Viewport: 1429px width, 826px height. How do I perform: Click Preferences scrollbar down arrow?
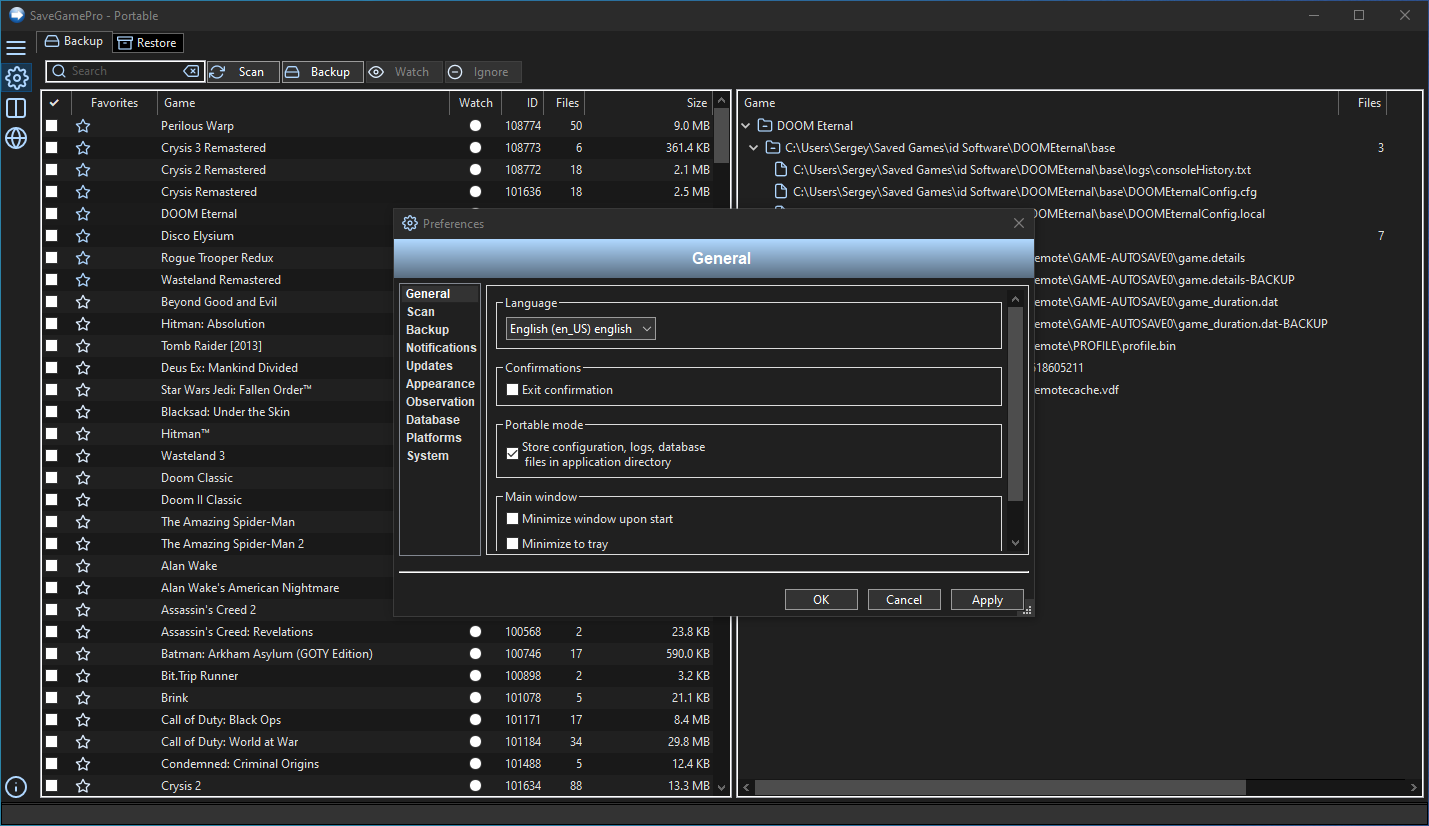1015,543
